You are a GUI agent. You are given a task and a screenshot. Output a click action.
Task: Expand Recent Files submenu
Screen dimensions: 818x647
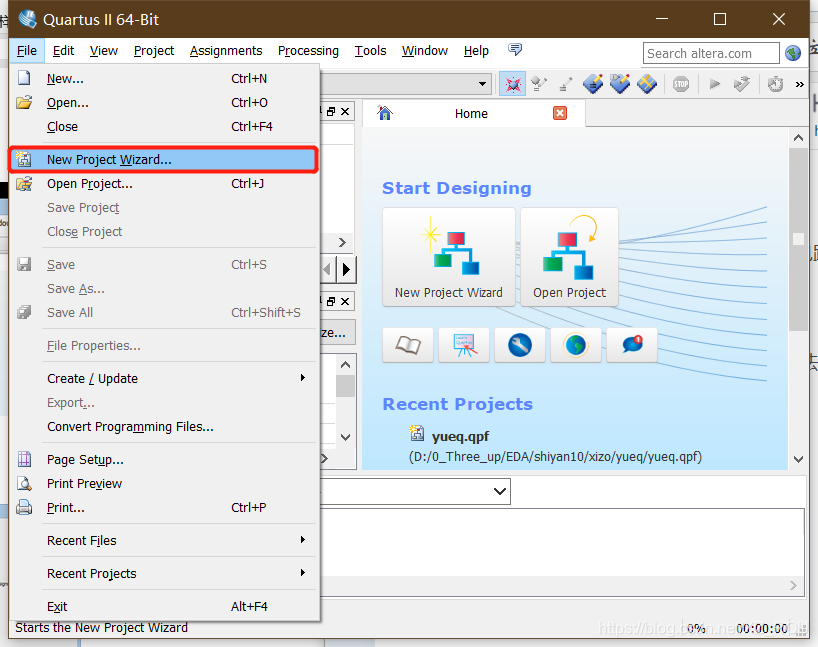(163, 541)
